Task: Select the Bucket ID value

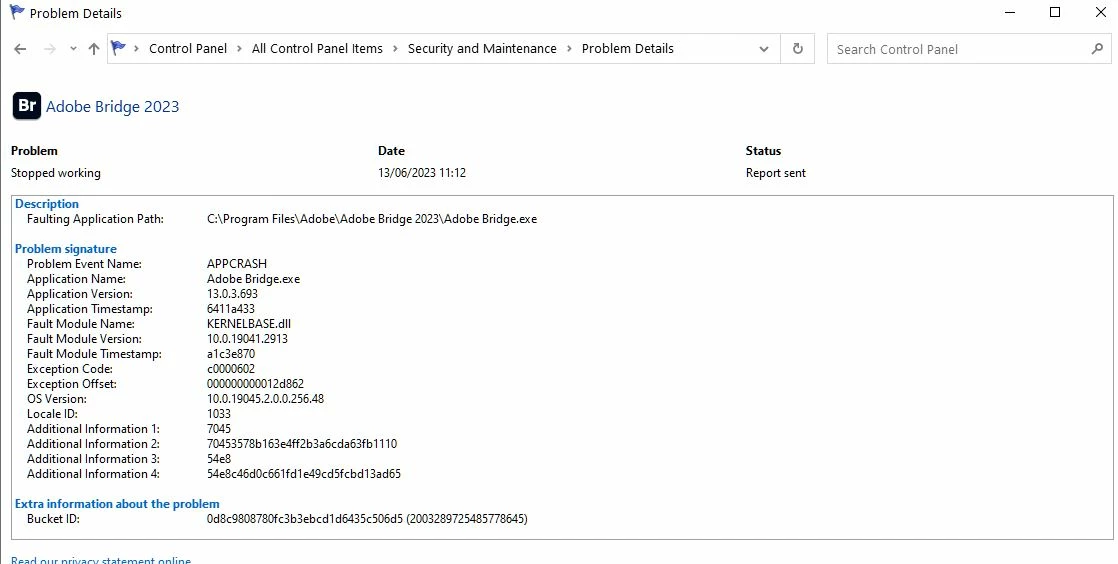Action: 367,519
